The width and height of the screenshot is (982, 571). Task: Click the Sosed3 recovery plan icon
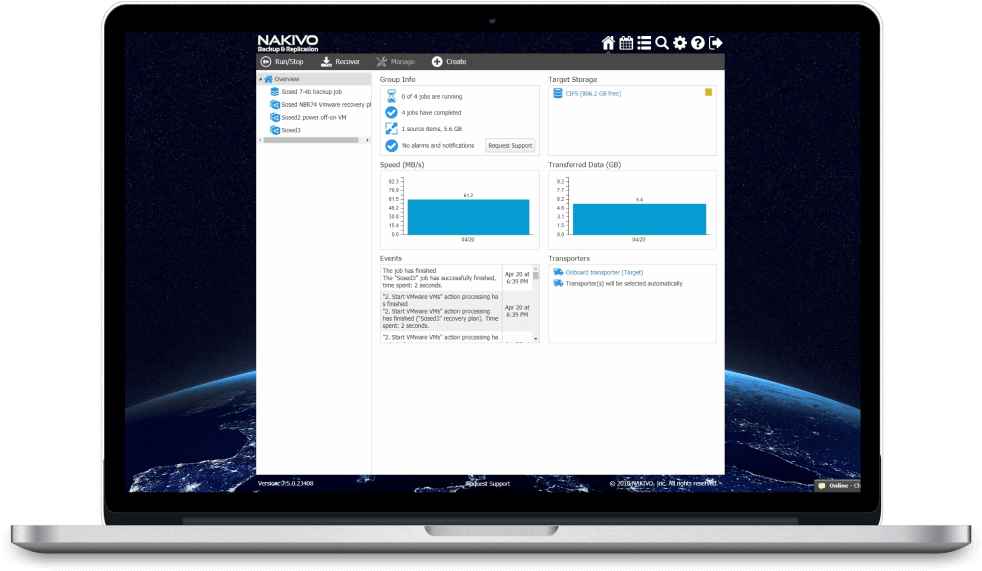pos(274,130)
